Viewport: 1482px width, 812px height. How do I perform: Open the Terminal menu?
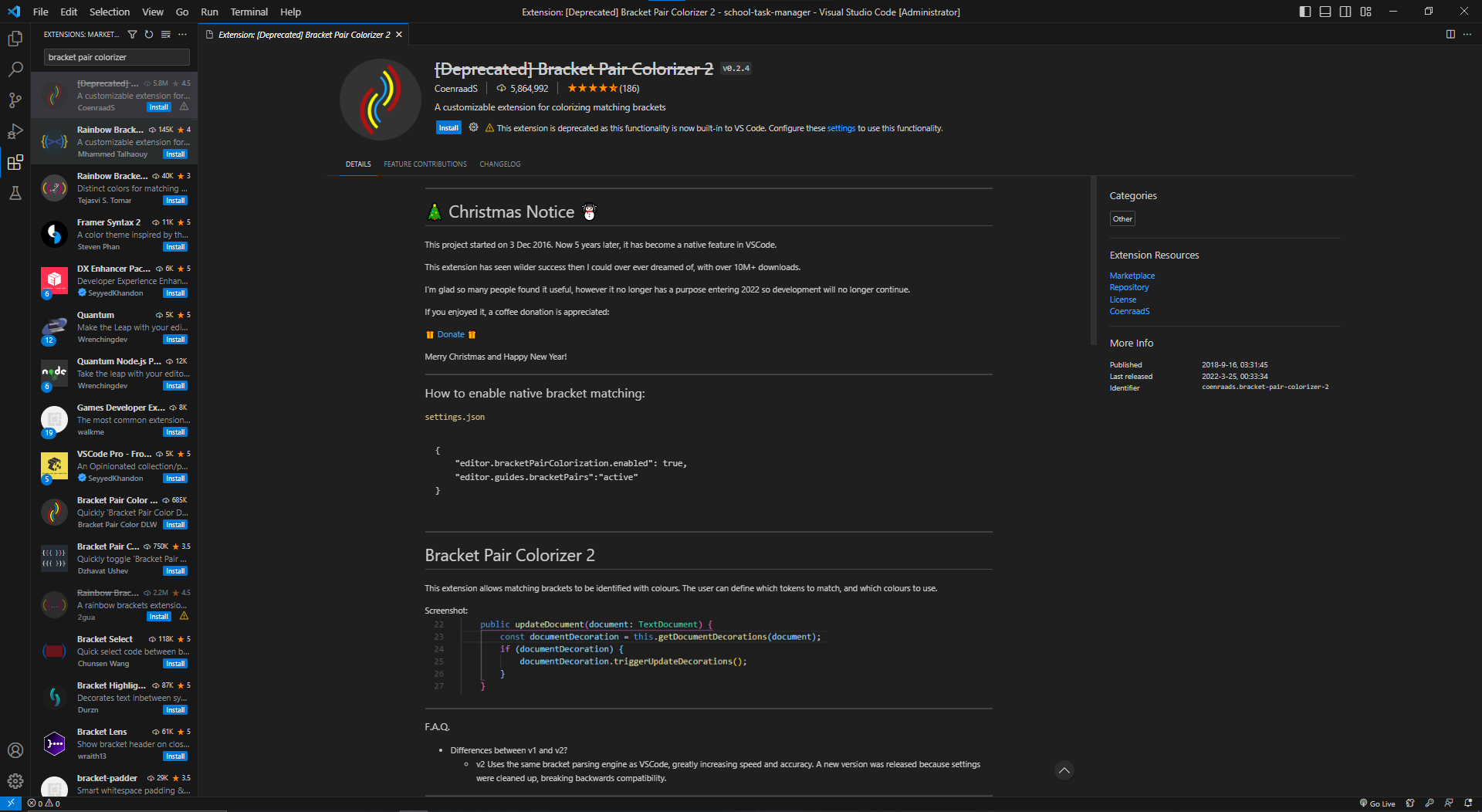(x=249, y=12)
